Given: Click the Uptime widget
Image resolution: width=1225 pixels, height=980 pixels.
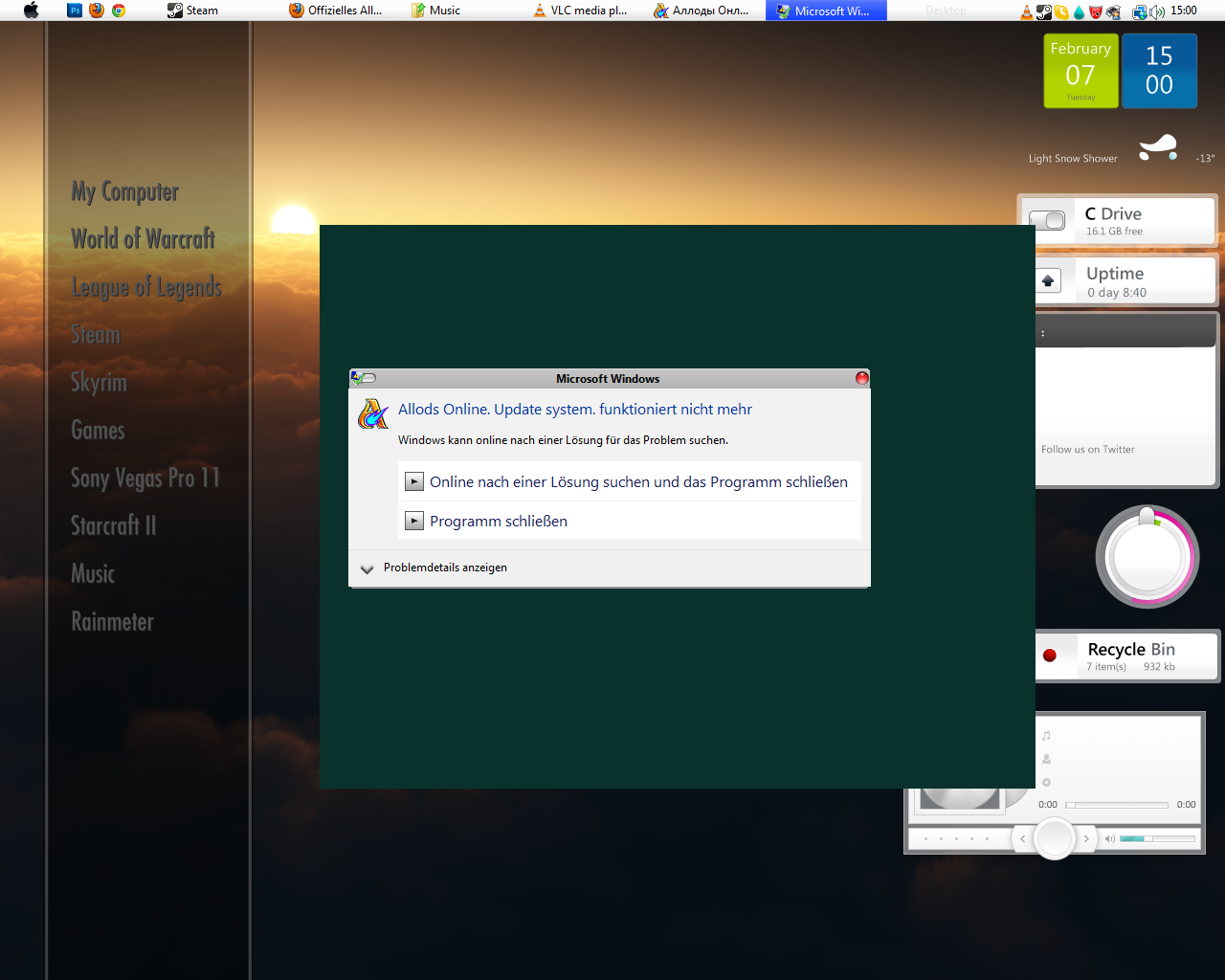Looking at the screenshot, I should 1125,281.
